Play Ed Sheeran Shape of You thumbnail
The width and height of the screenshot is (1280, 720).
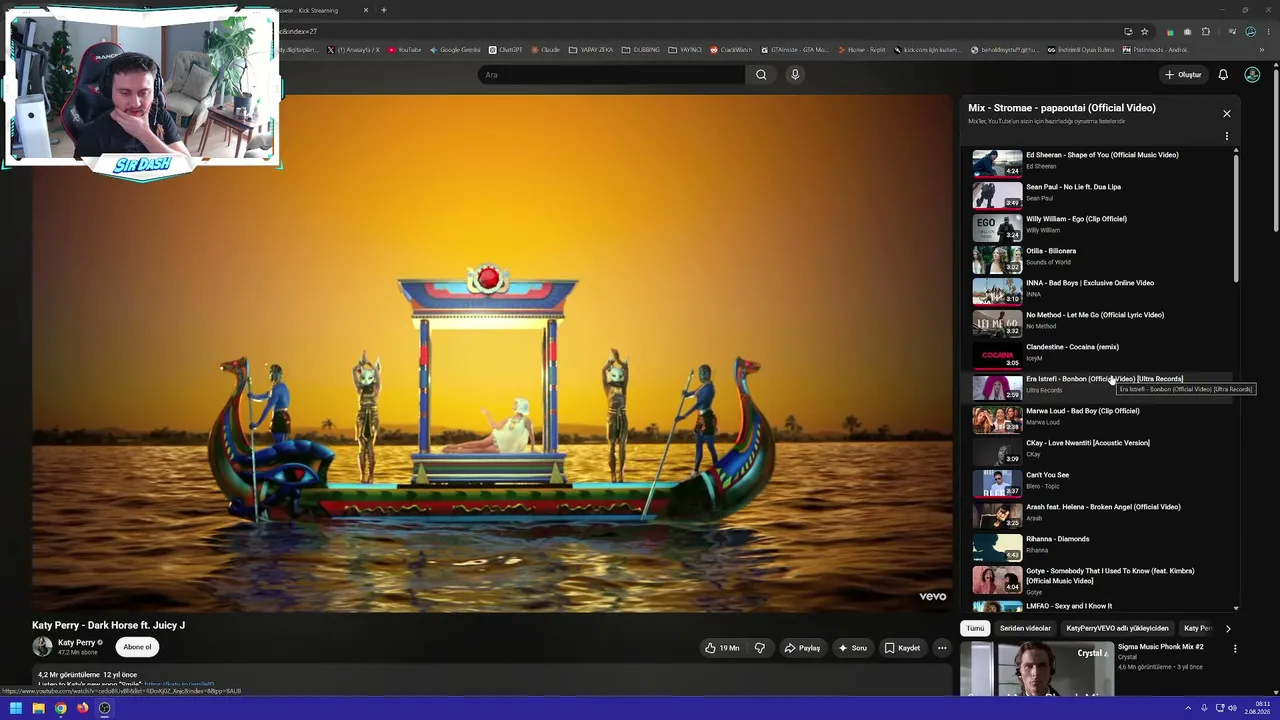coord(997,163)
